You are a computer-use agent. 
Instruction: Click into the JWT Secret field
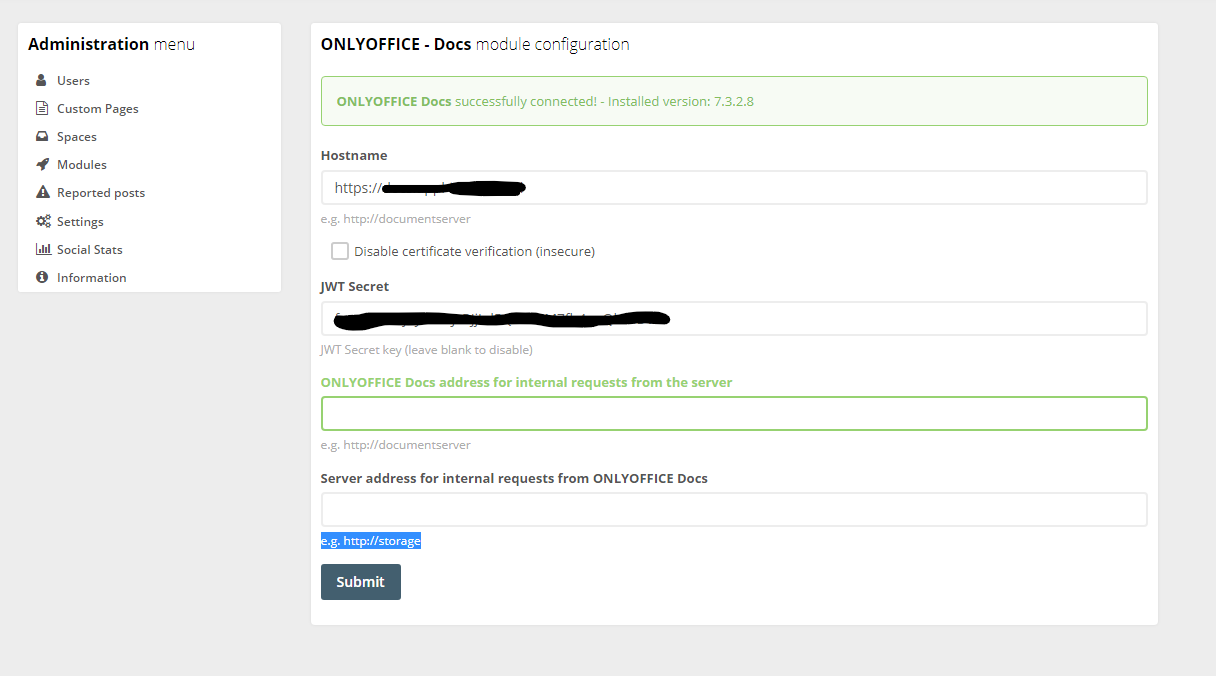coord(734,319)
